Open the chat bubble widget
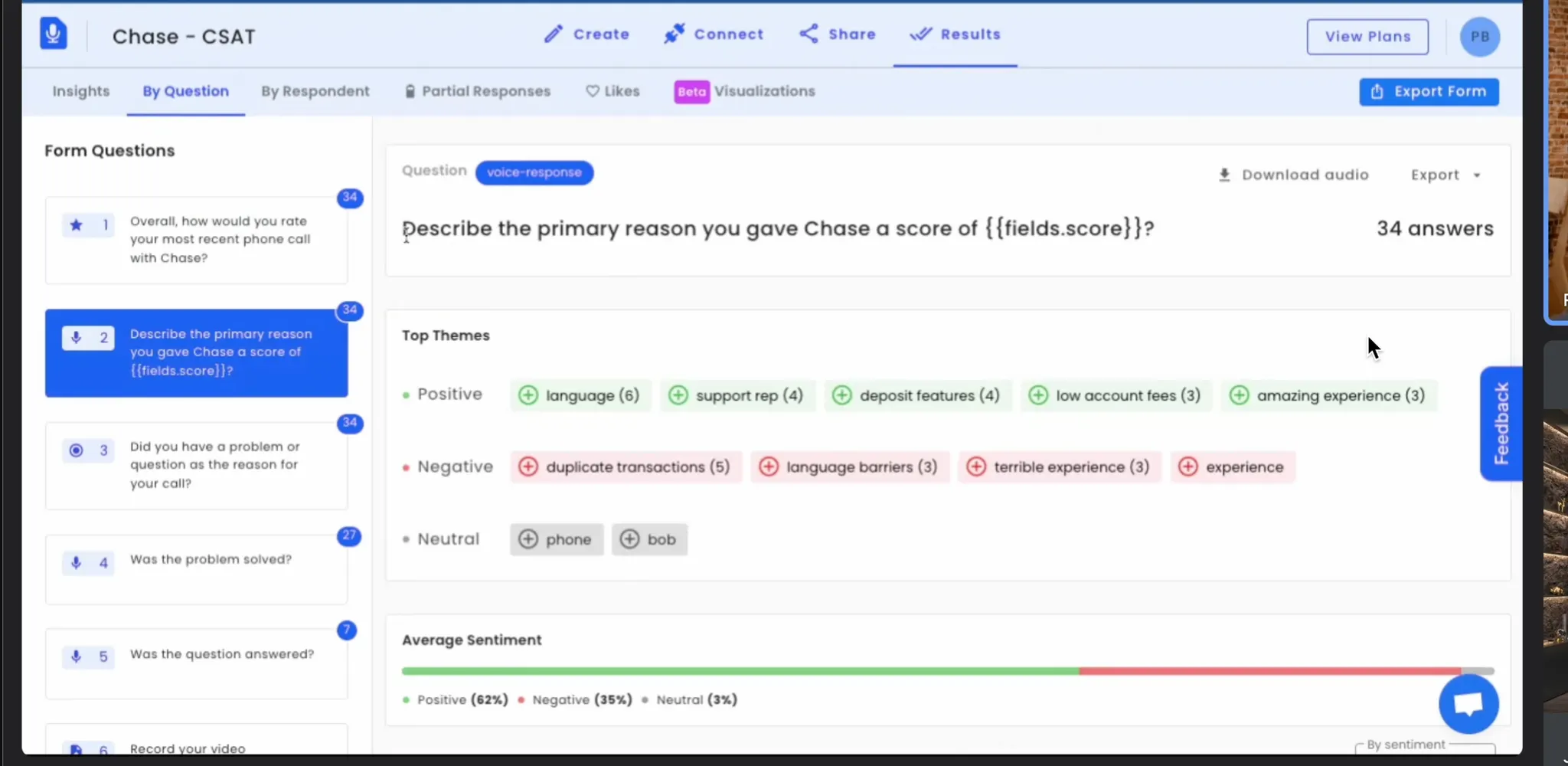Viewport: 1568px width, 766px height. (1468, 703)
